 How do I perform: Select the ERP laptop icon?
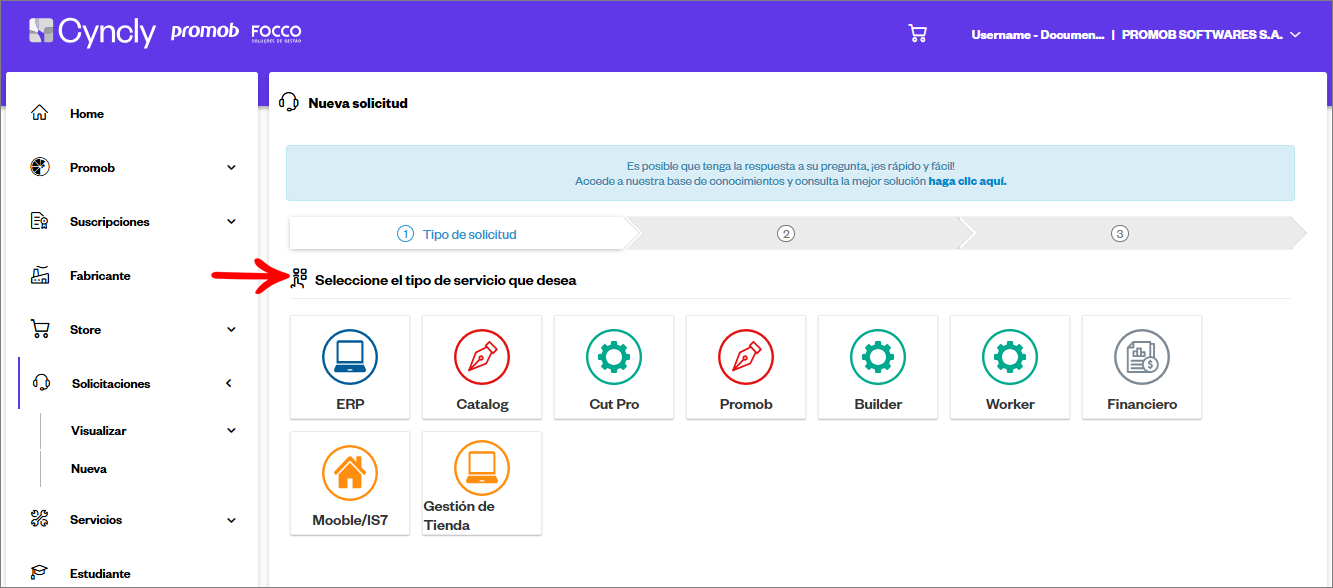[350, 357]
